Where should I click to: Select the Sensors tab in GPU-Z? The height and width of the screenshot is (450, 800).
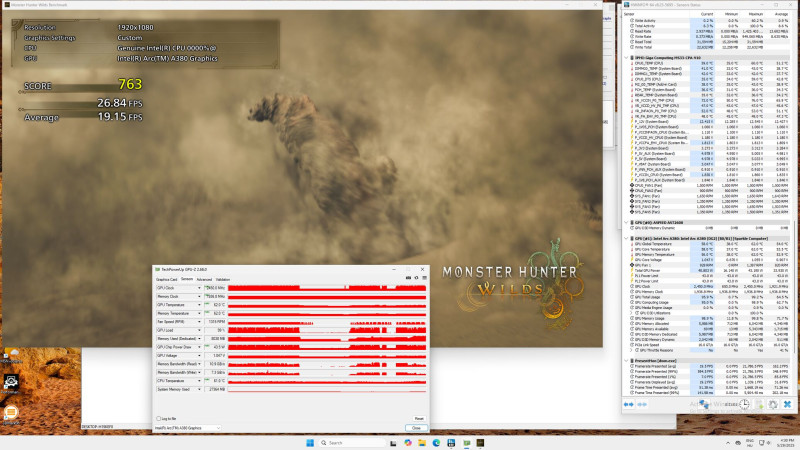click(187, 280)
